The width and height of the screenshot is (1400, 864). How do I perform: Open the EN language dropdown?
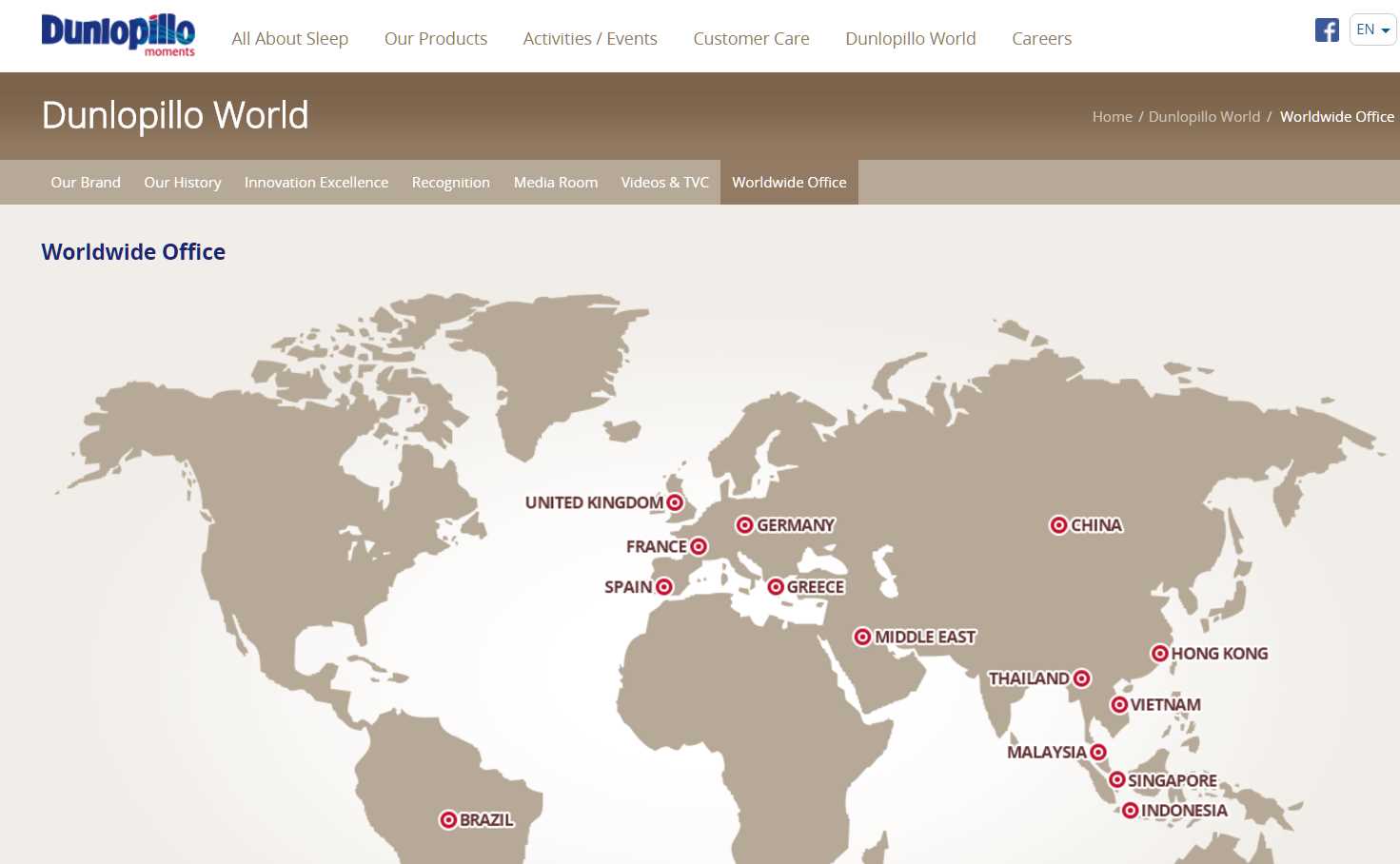point(1372,29)
